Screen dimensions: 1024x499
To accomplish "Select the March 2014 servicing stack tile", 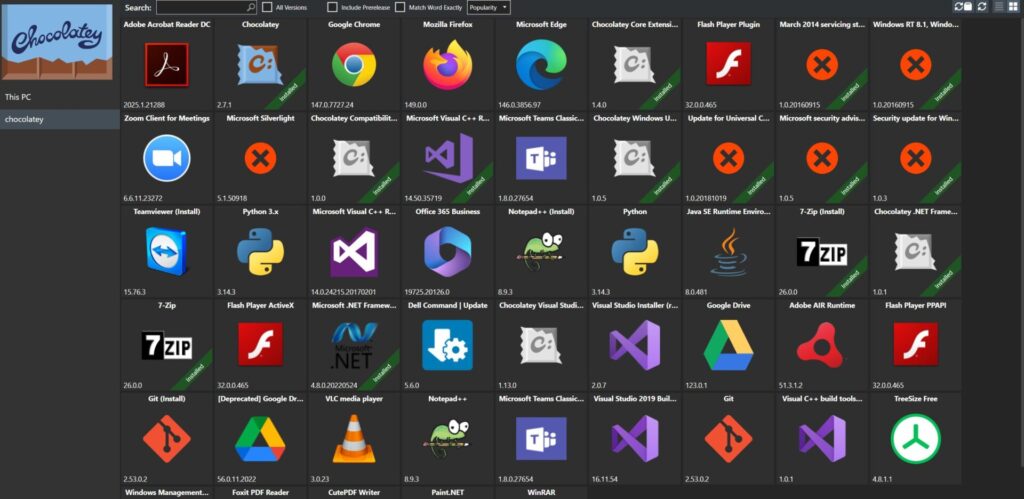I will pyautogui.click(x=822, y=64).
